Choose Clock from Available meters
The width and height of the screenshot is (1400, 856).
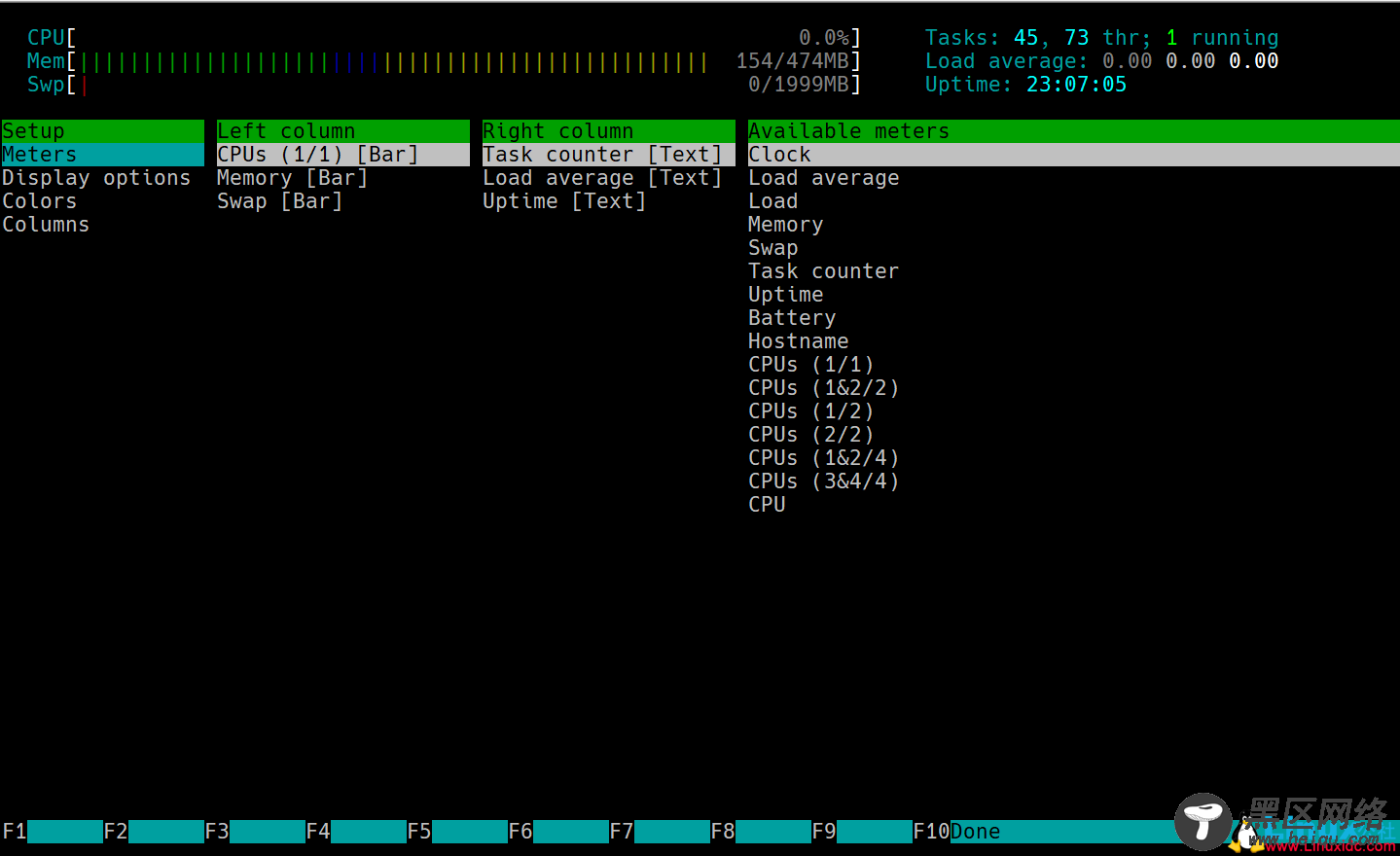1074,155
